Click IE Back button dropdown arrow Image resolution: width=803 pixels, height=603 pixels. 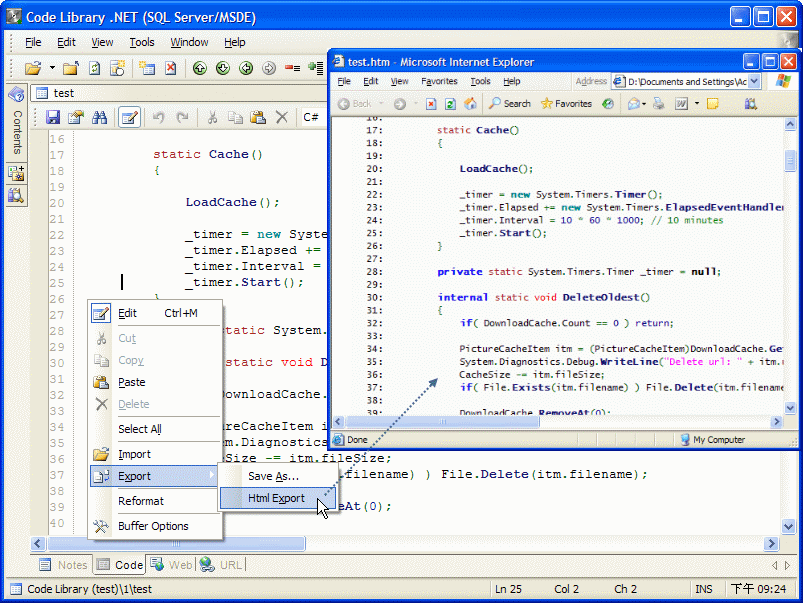click(381, 103)
